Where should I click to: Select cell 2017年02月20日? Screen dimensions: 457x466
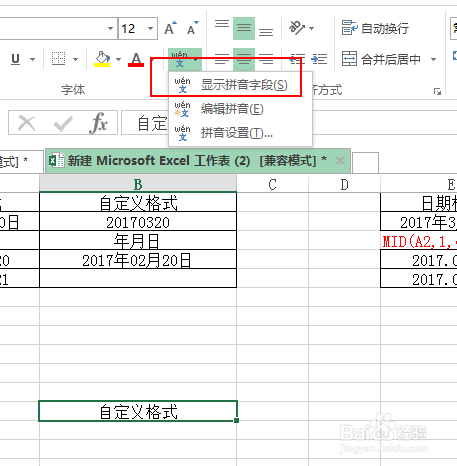coord(138,260)
